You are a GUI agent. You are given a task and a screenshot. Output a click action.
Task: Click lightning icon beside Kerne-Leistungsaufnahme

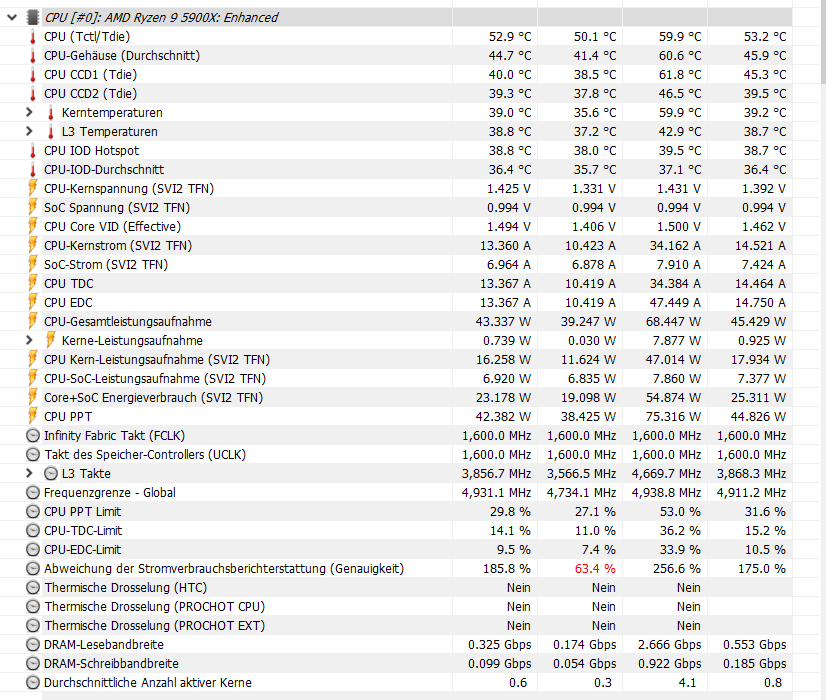tap(51, 340)
